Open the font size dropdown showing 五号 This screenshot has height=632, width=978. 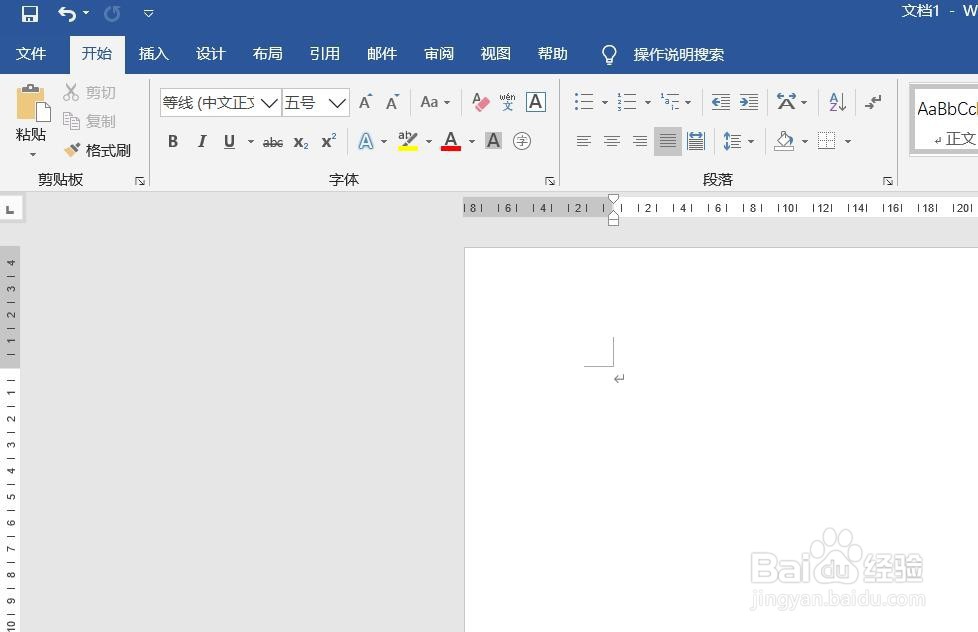click(x=337, y=102)
